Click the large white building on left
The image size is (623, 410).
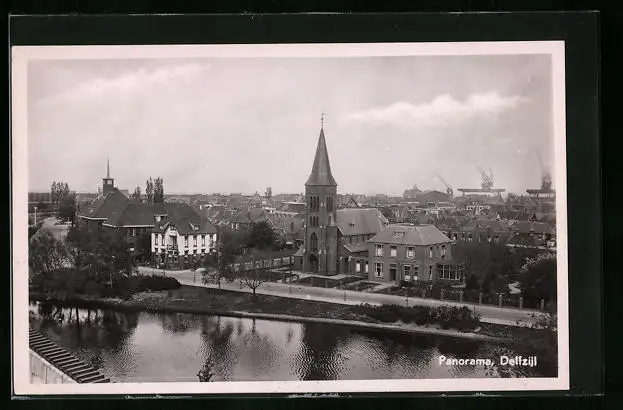[x=182, y=242]
